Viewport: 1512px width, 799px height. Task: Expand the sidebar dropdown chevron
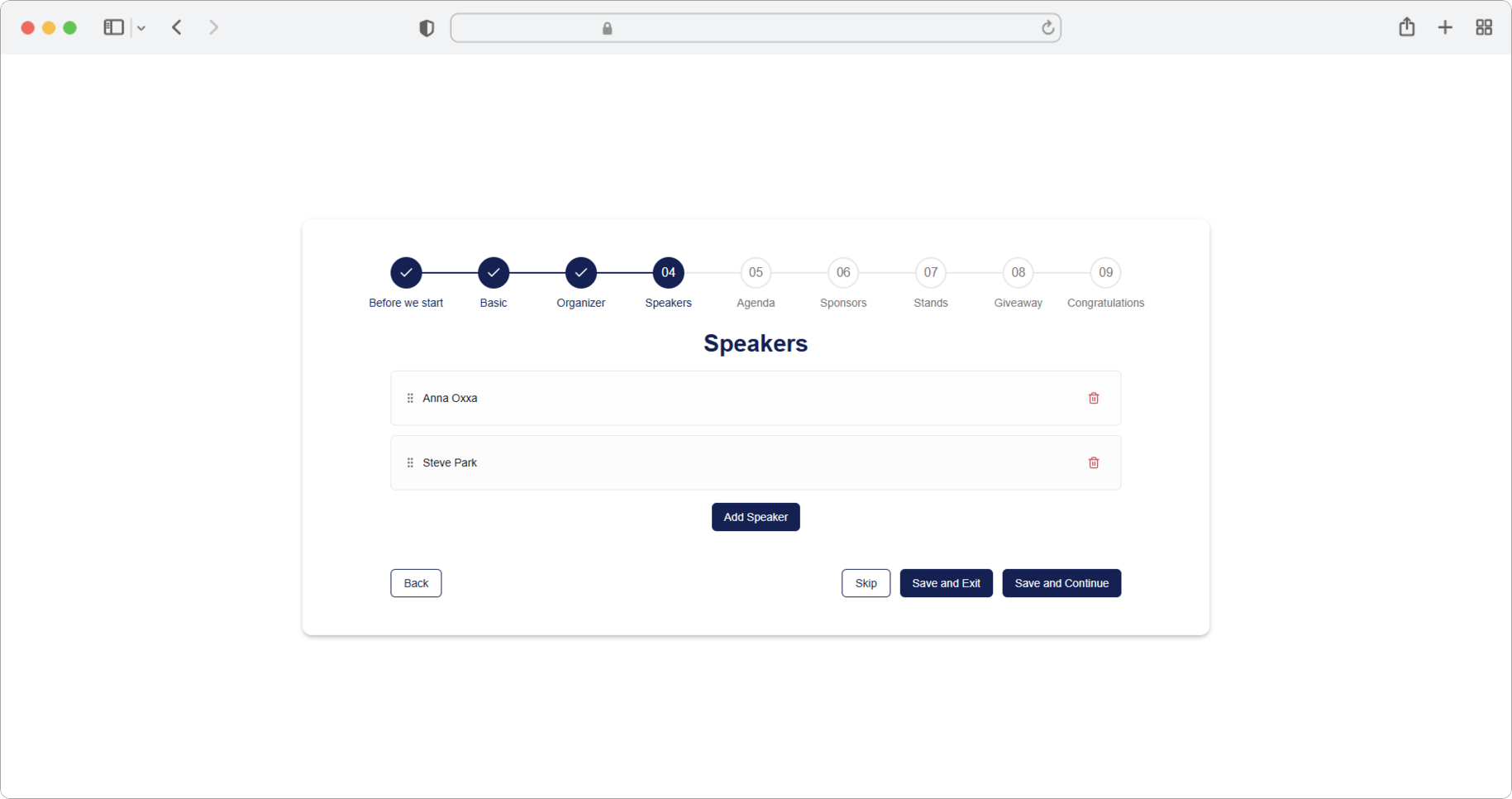click(141, 28)
